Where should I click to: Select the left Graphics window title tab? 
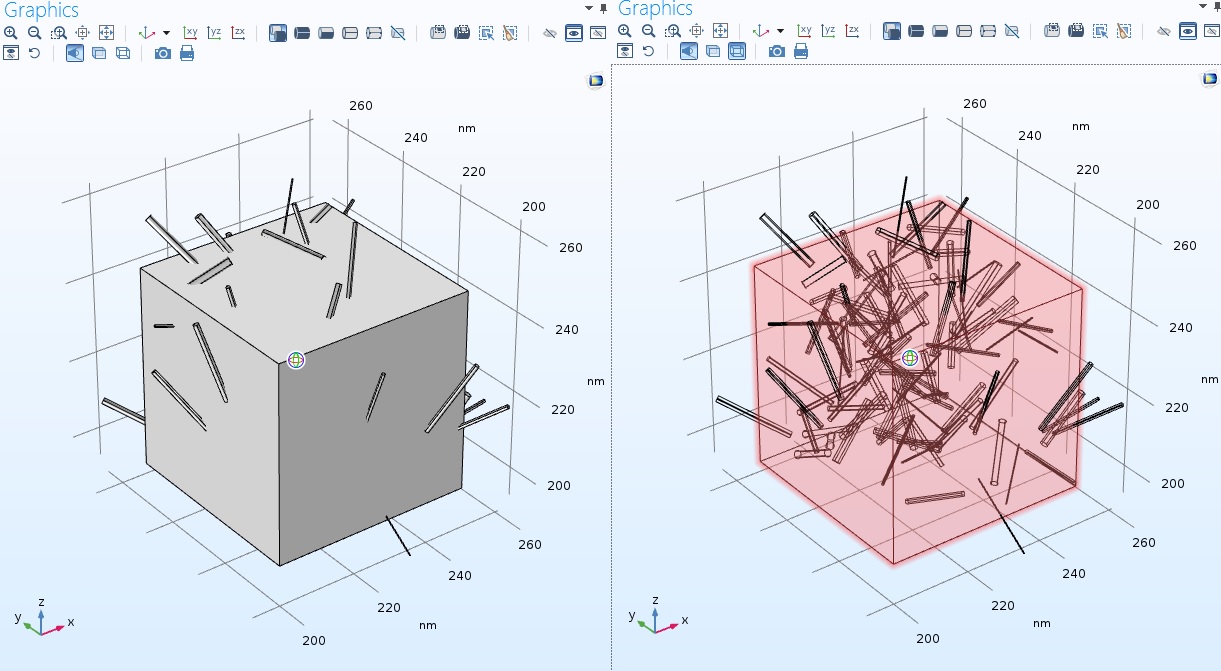41,10
